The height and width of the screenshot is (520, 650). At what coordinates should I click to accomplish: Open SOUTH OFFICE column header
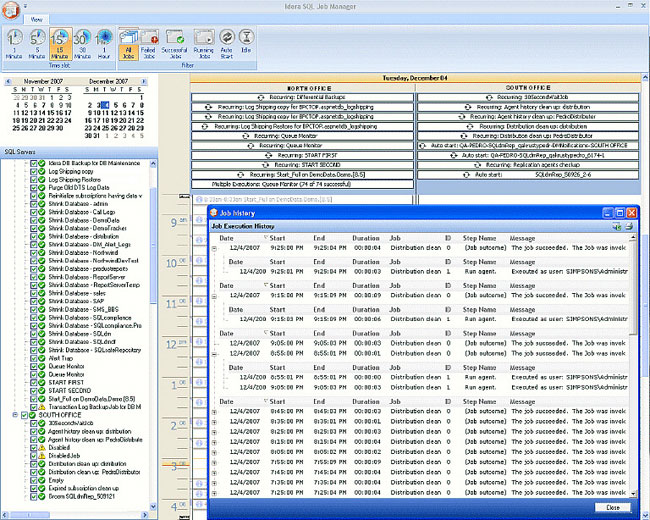pyautogui.click(x=529, y=88)
